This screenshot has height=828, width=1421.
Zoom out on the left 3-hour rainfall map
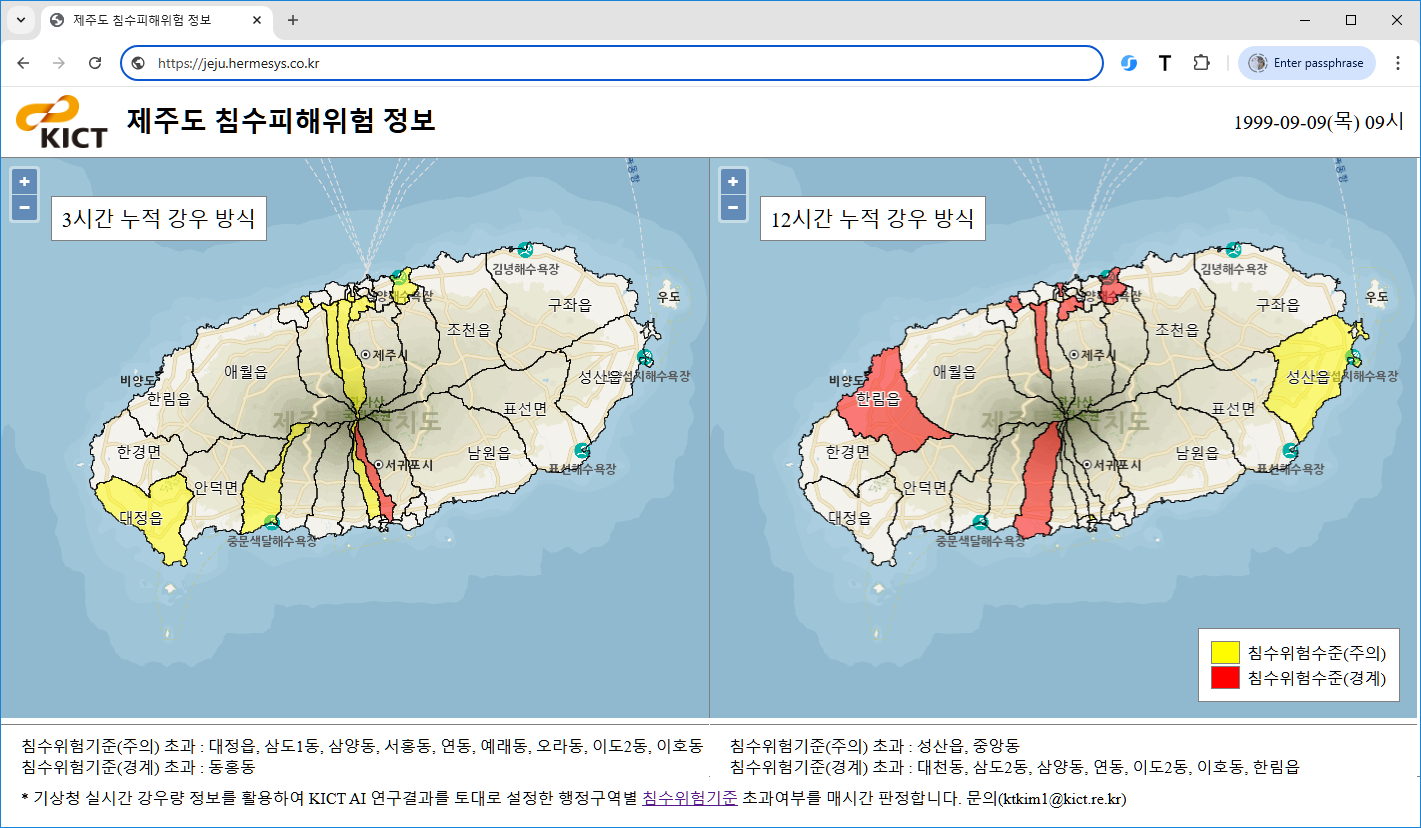pyautogui.click(x=25, y=208)
